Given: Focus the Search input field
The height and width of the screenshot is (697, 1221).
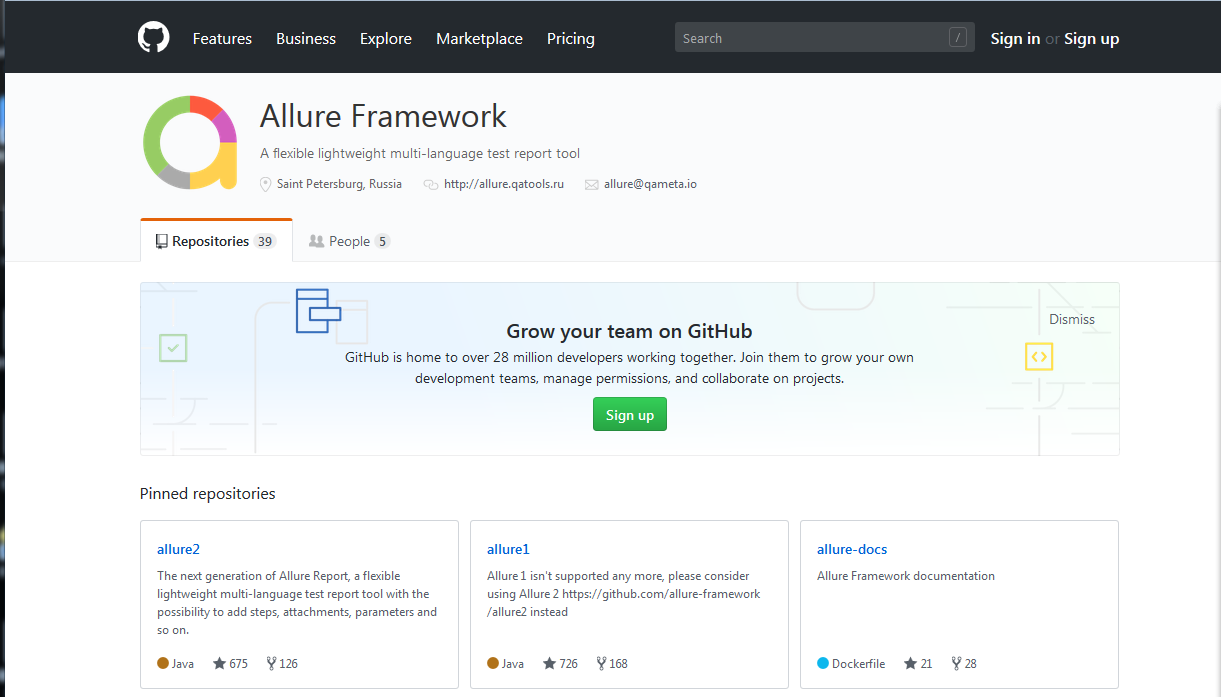Looking at the screenshot, I should (x=825, y=38).
